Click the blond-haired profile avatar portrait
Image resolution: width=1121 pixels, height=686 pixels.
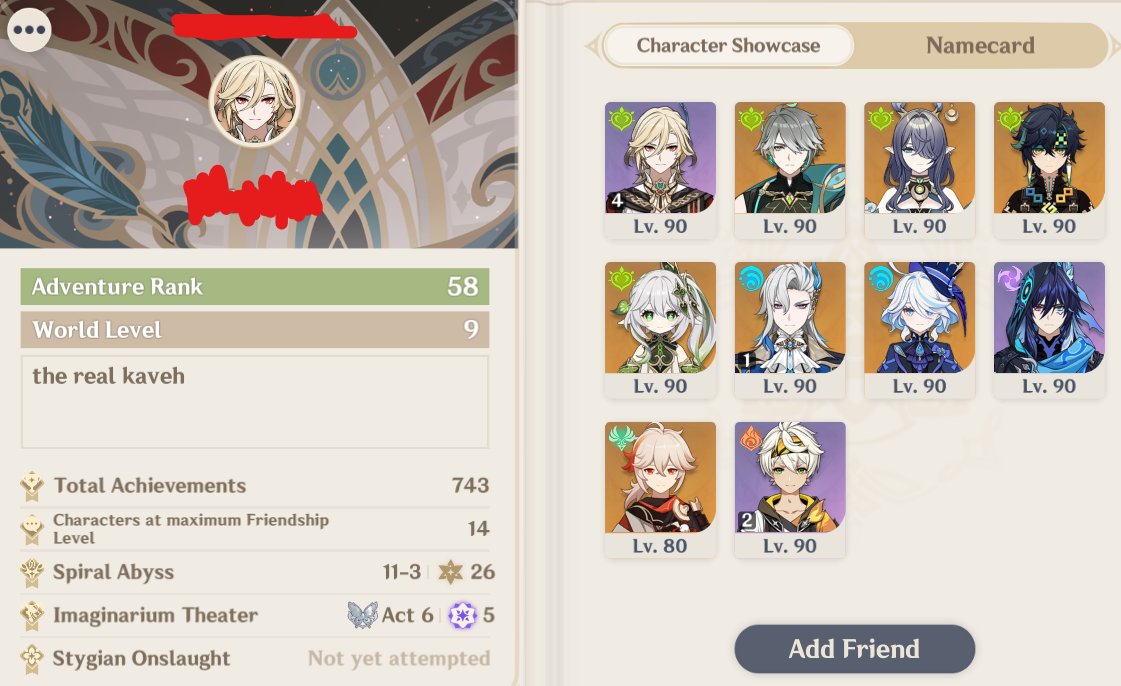point(255,101)
